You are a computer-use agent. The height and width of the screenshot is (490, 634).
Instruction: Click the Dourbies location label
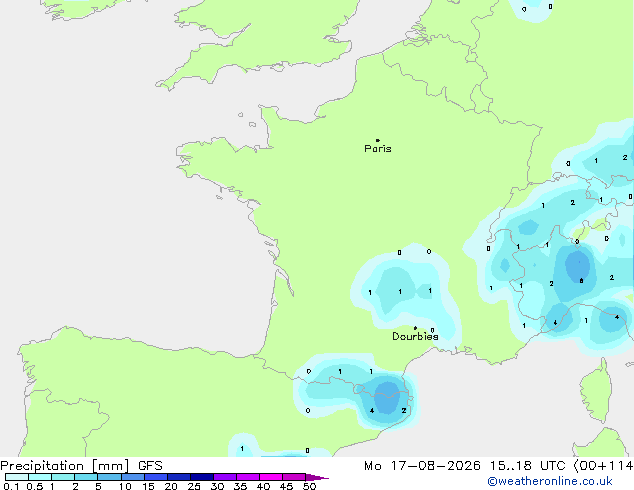pos(415,336)
